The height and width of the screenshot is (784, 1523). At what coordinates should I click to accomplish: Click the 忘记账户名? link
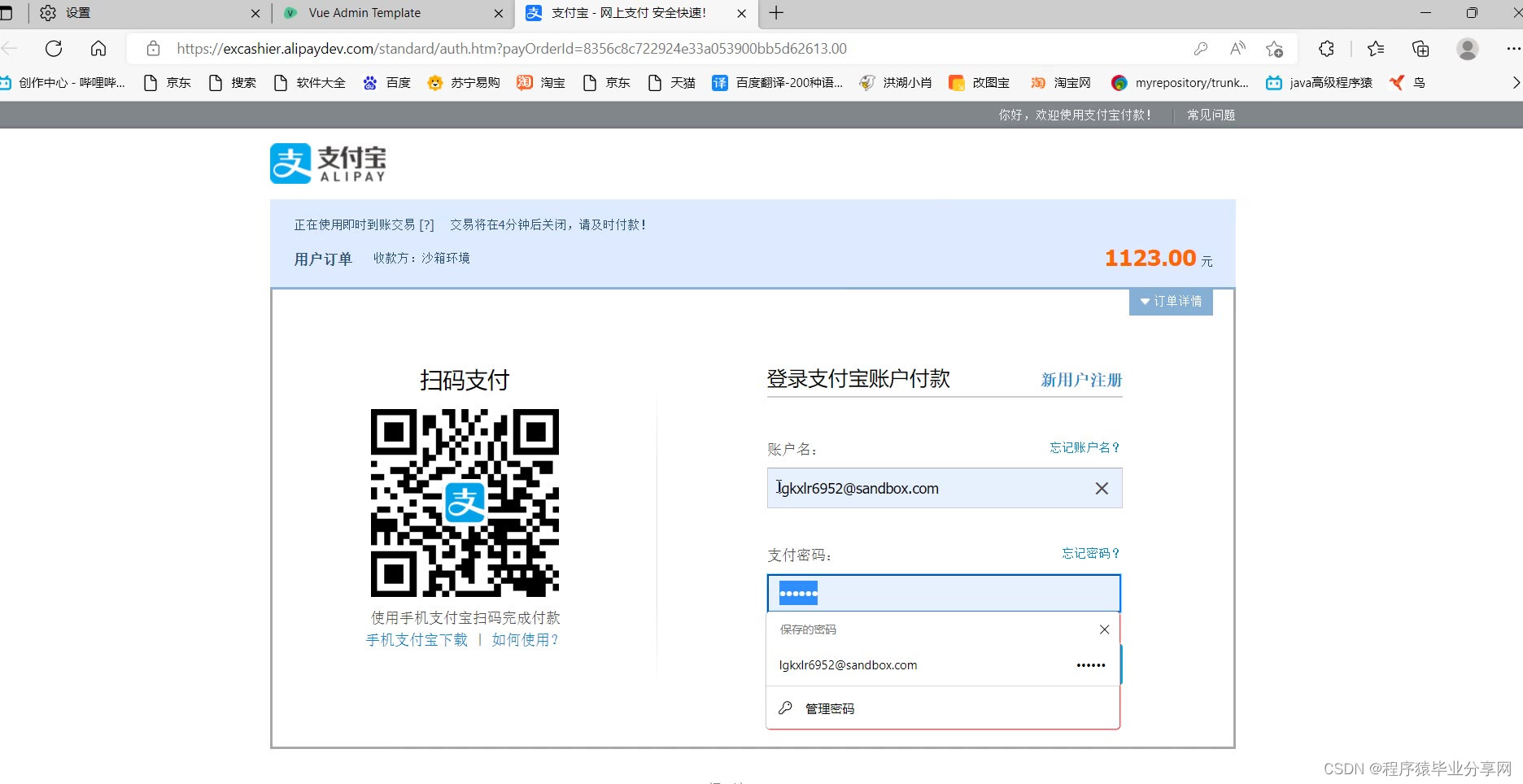click(x=1084, y=447)
